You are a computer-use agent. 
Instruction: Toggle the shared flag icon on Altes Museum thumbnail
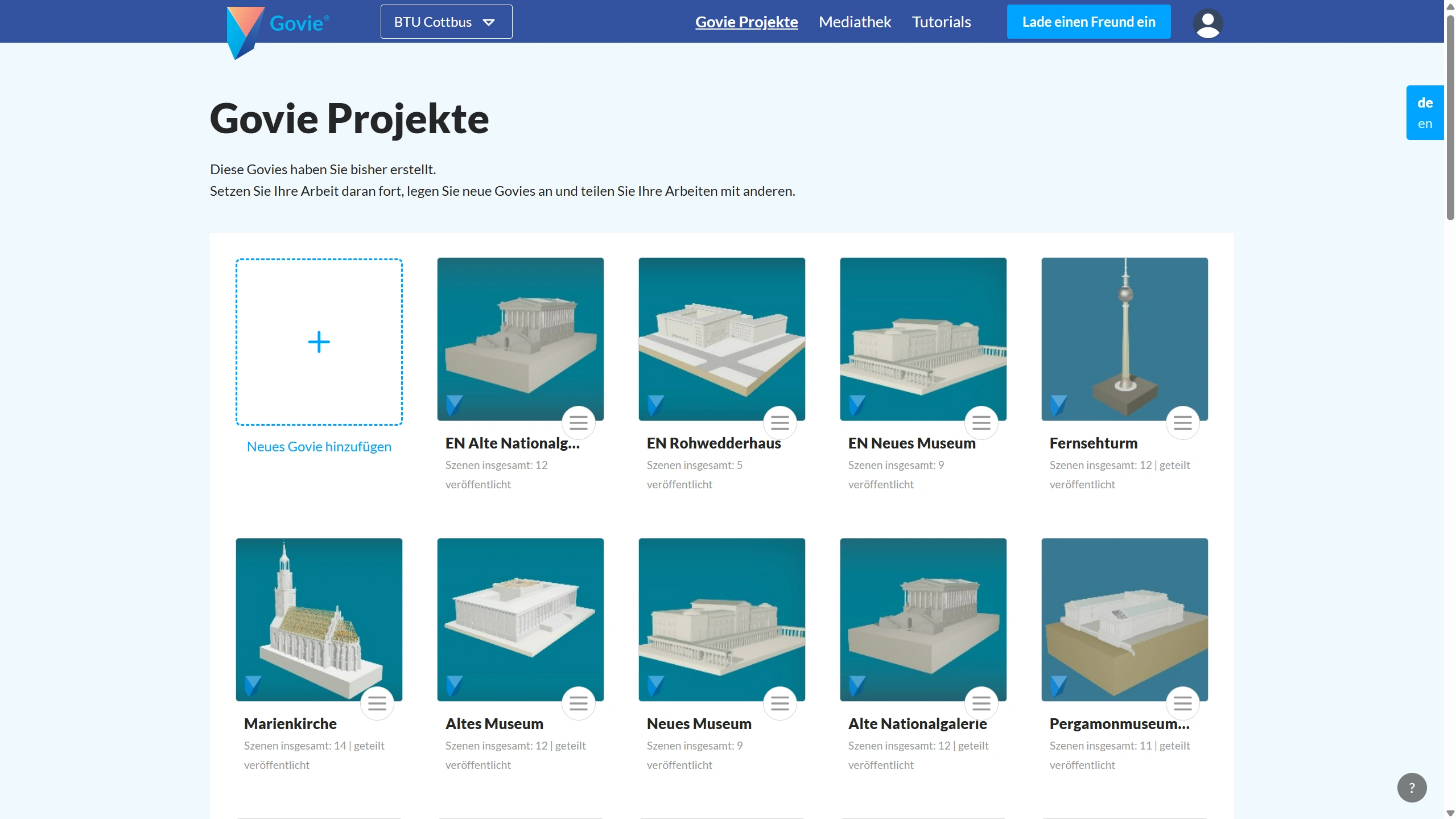coord(453,685)
